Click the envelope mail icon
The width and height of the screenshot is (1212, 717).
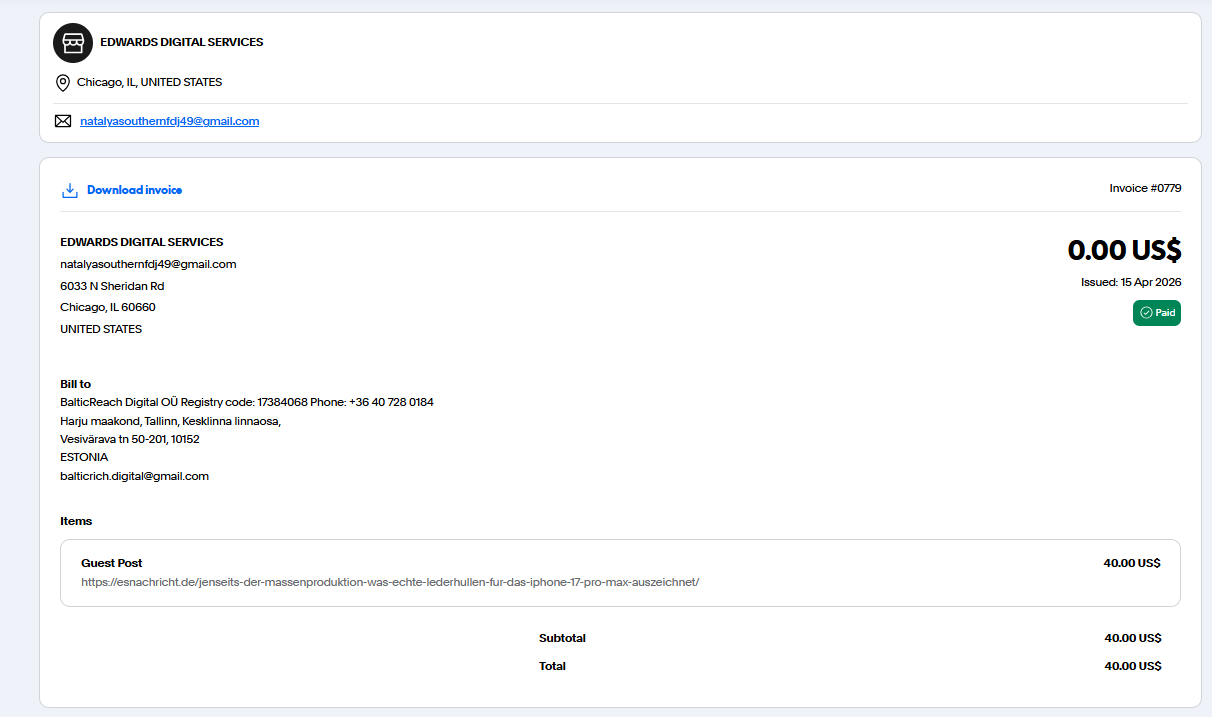63,121
